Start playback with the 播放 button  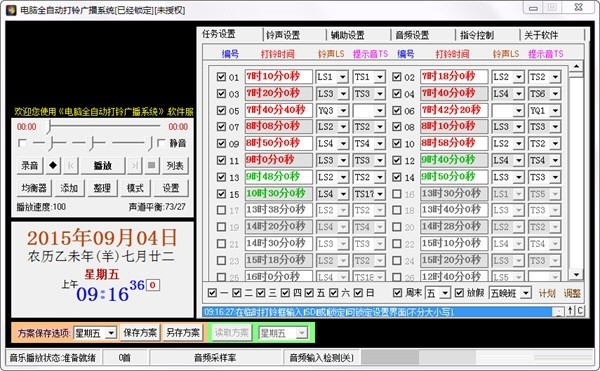tap(103, 166)
